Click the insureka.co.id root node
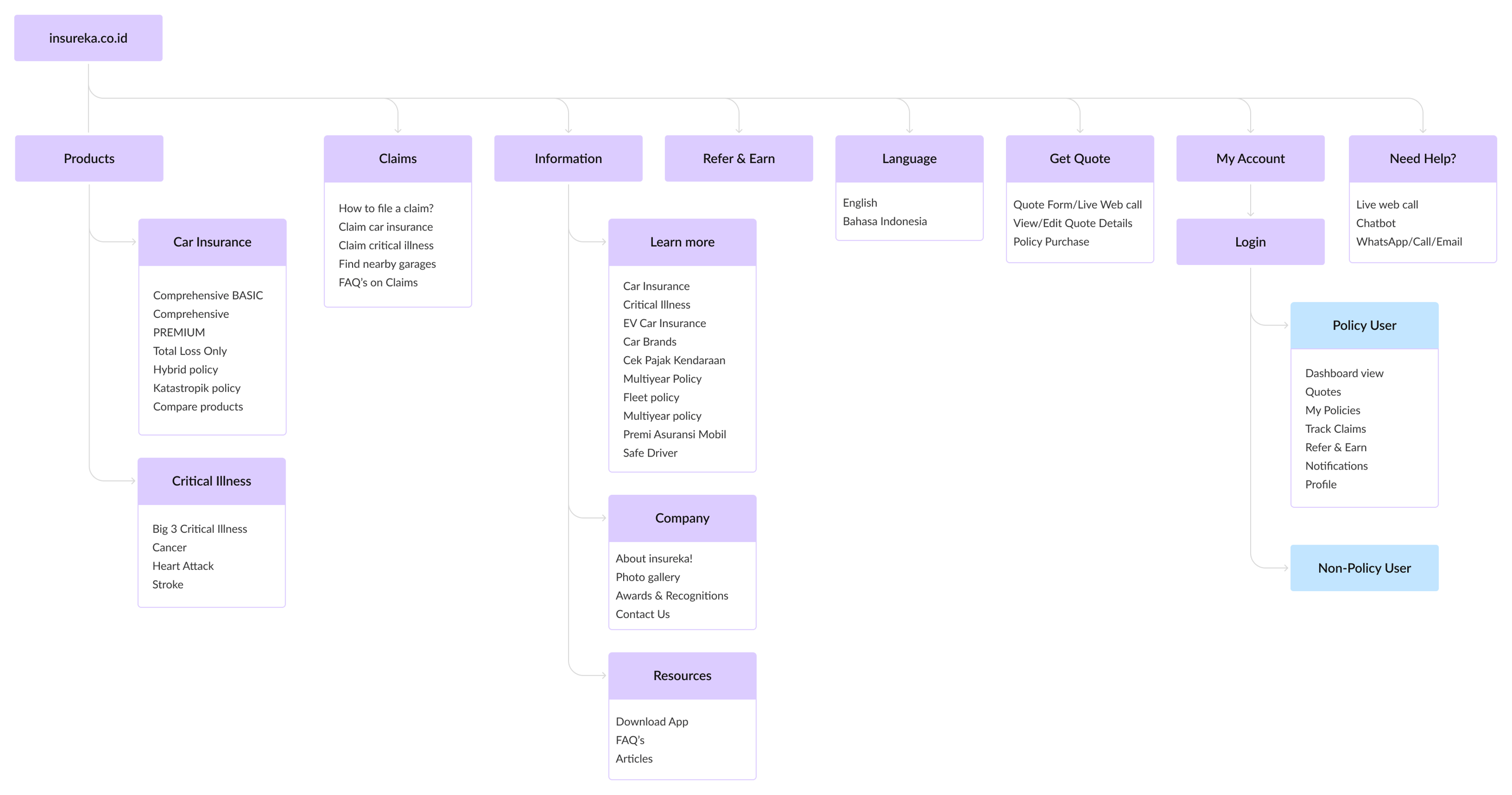 click(x=88, y=38)
